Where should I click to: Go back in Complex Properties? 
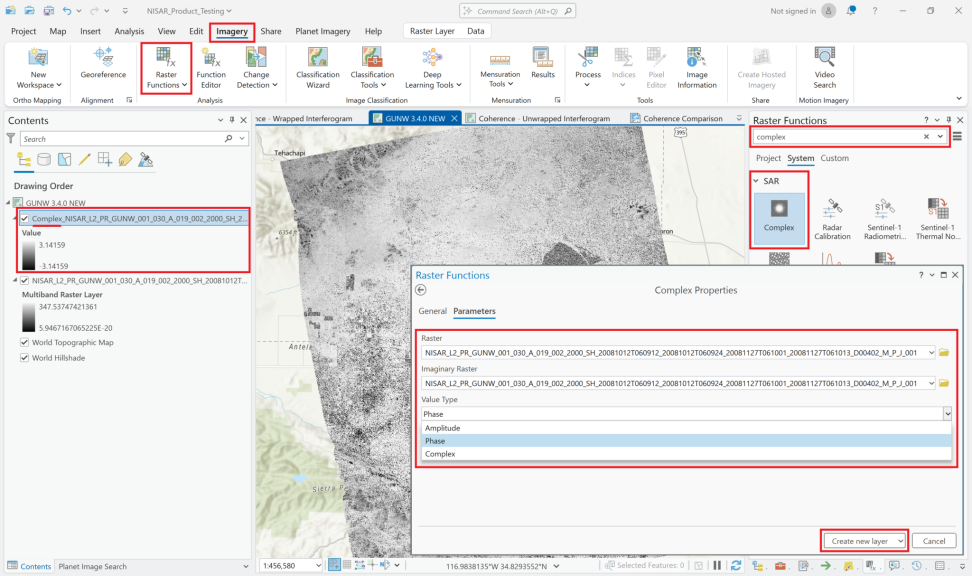coord(421,290)
